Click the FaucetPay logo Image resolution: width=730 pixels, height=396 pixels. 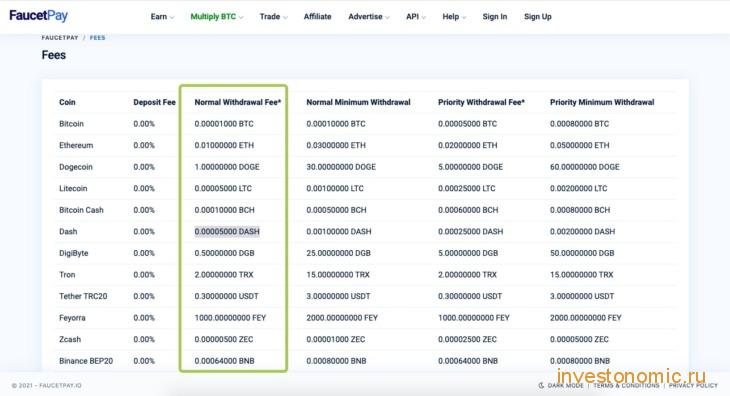[39, 16]
